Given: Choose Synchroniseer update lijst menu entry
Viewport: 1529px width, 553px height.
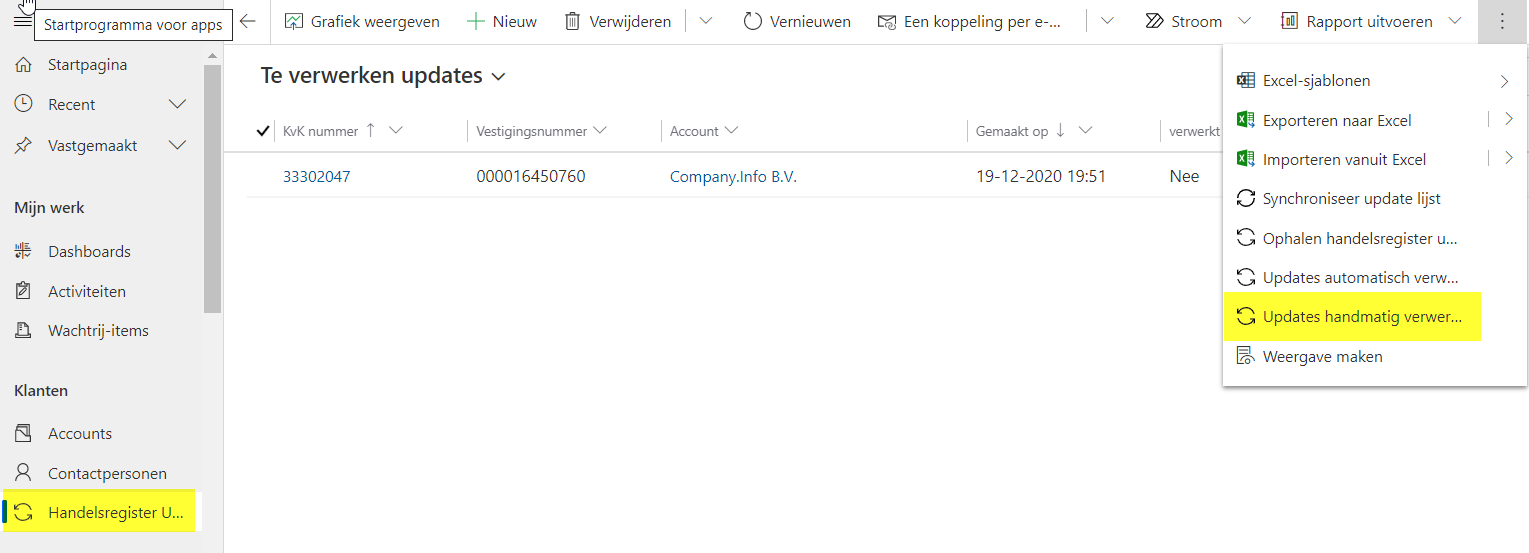Looking at the screenshot, I should pos(1351,199).
